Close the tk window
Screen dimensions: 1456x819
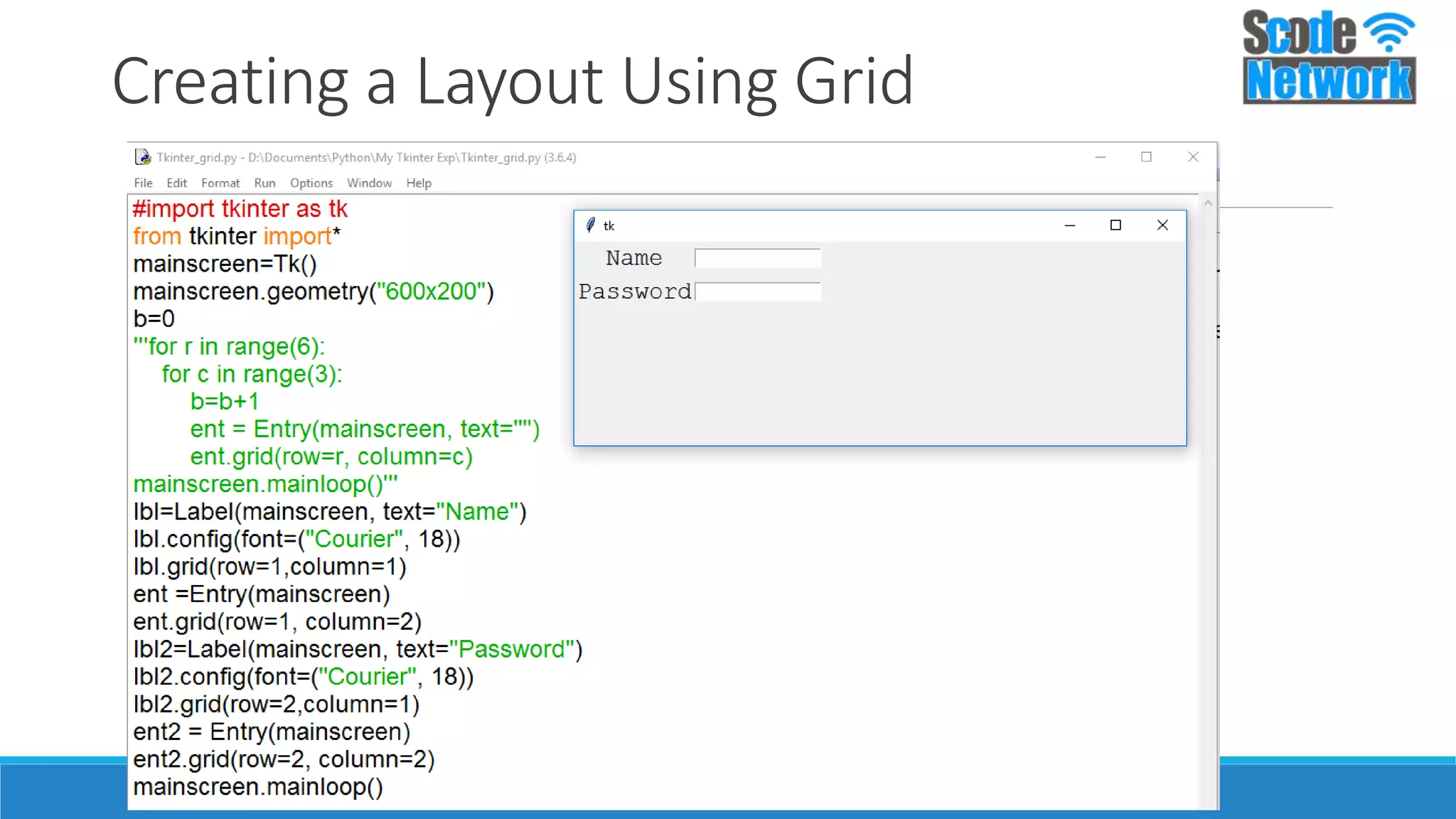coord(1162,225)
